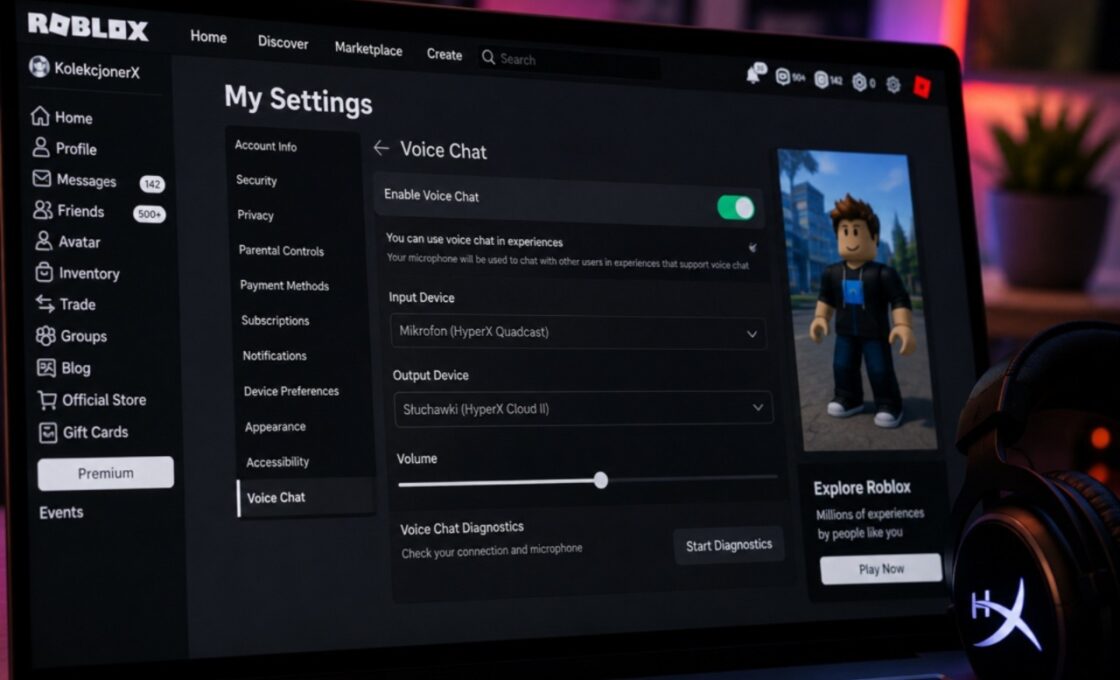Click the Profile person icon in sidebar

(41, 147)
